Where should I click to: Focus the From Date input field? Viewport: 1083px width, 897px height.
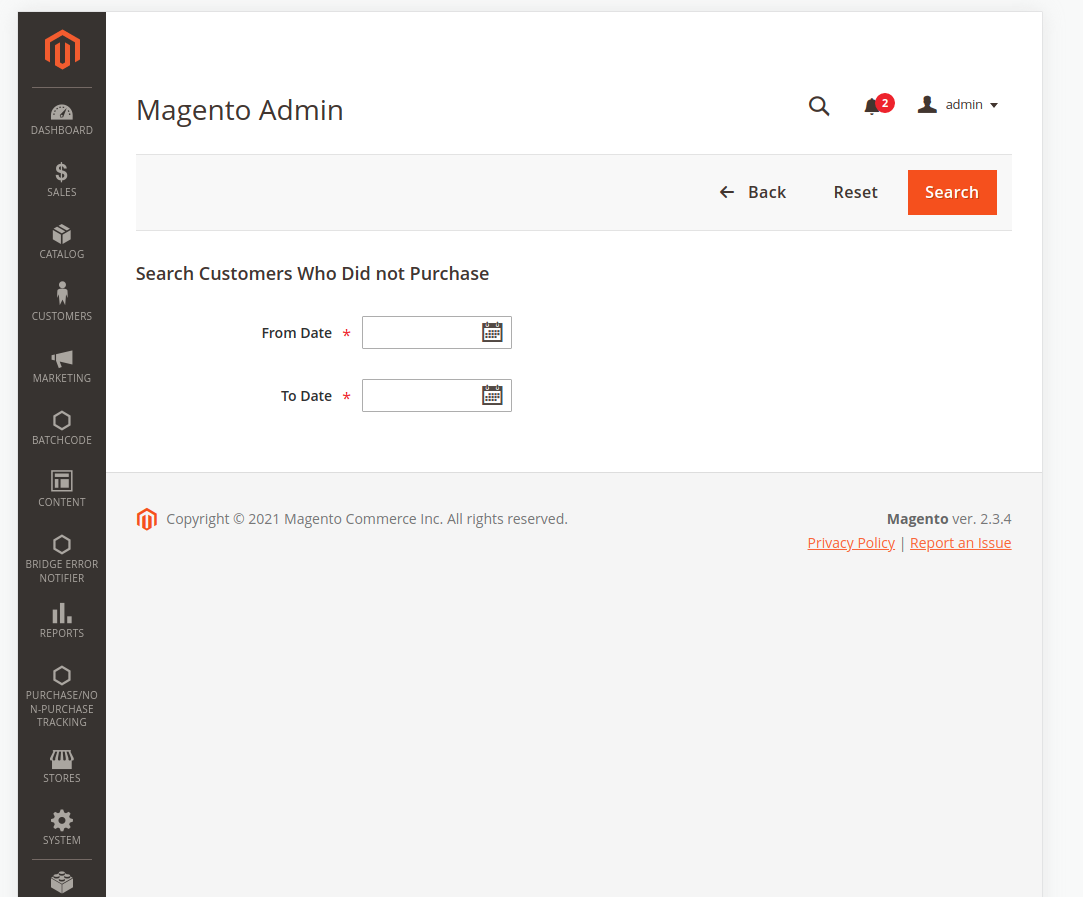tap(420, 333)
